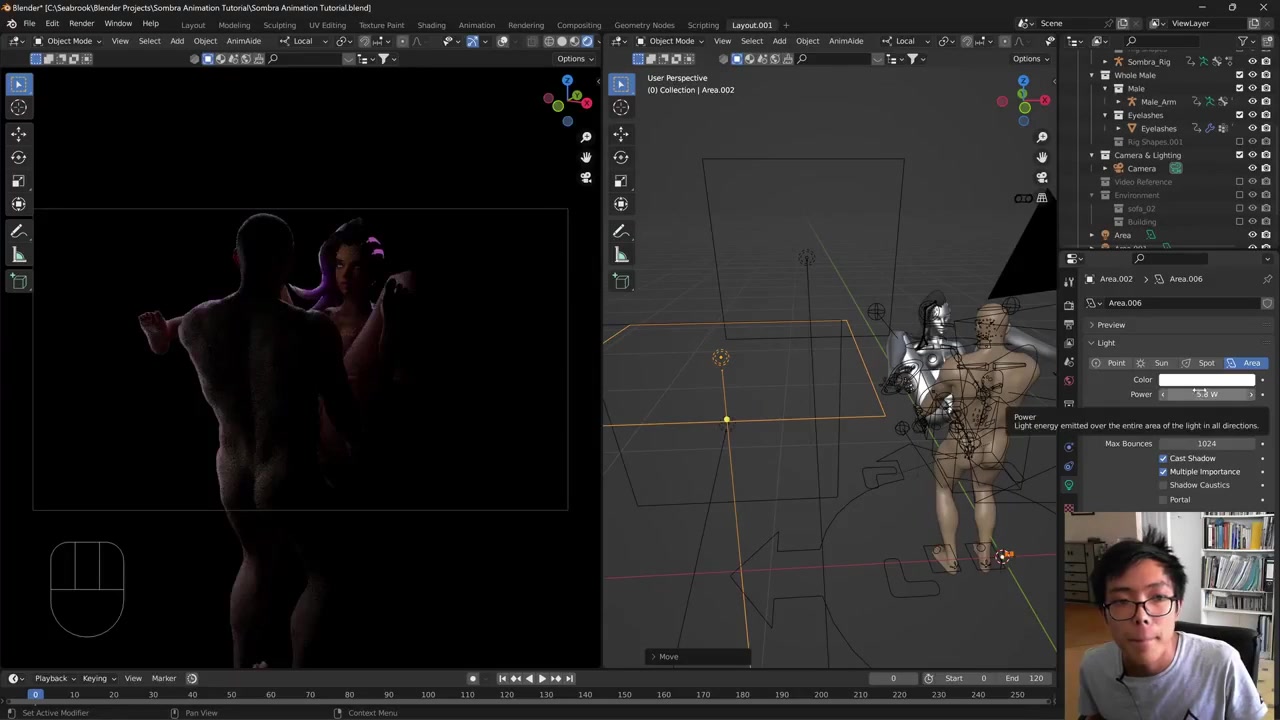Toggle camera view icon in left viewport
The width and height of the screenshot is (1280, 720).
(586, 177)
